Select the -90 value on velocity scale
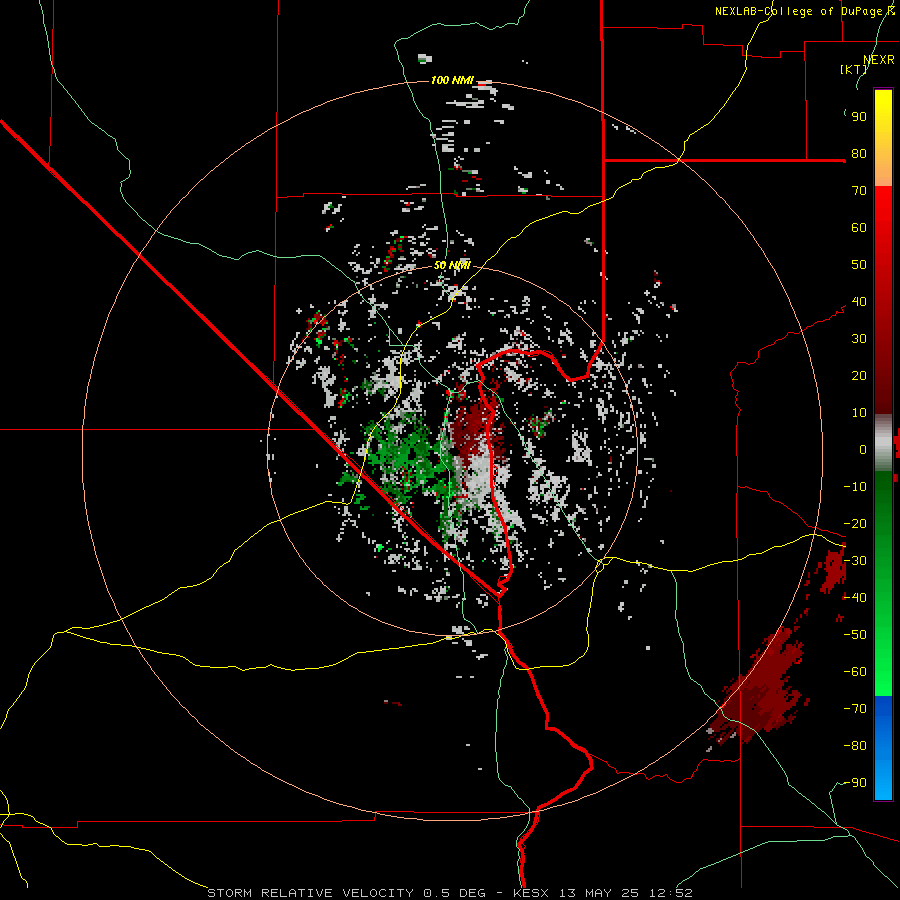Image resolution: width=900 pixels, height=900 pixels. [855, 783]
